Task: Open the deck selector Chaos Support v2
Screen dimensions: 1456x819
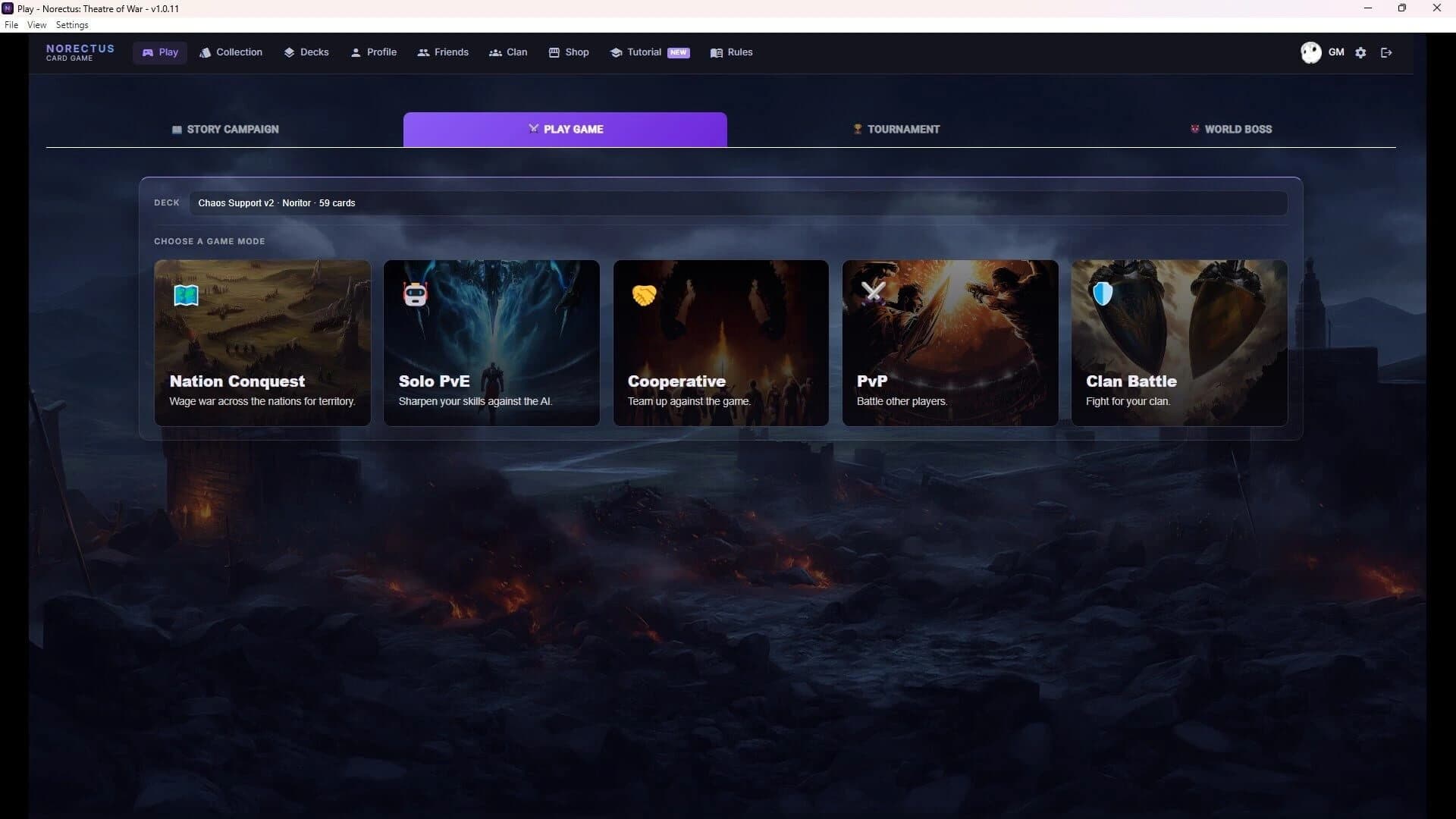Action: pyautogui.click(x=738, y=202)
